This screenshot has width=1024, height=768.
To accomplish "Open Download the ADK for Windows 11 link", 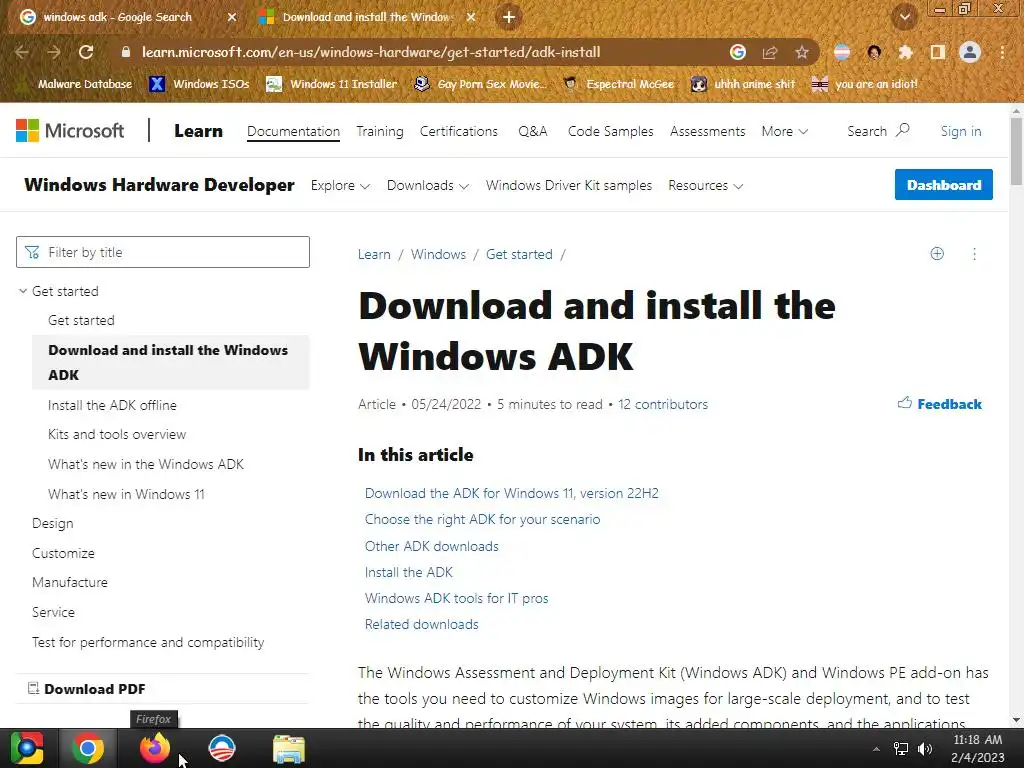I will pos(511,493).
